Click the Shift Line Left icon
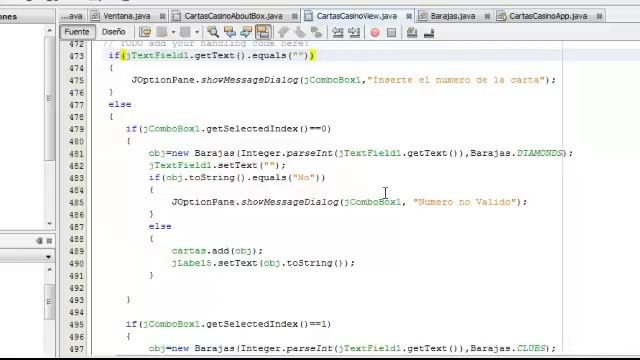 point(337,32)
